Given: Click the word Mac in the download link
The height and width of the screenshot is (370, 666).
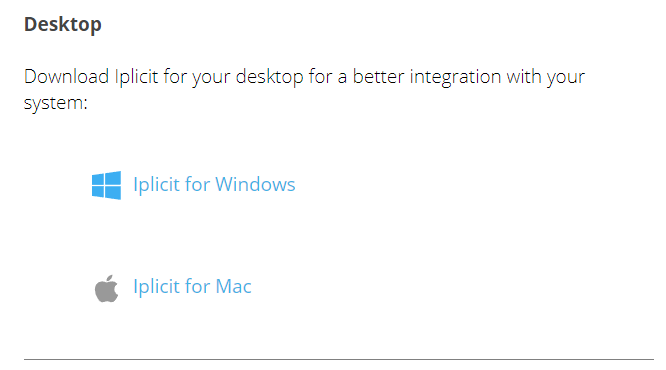Looking at the screenshot, I should click(234, 286).
